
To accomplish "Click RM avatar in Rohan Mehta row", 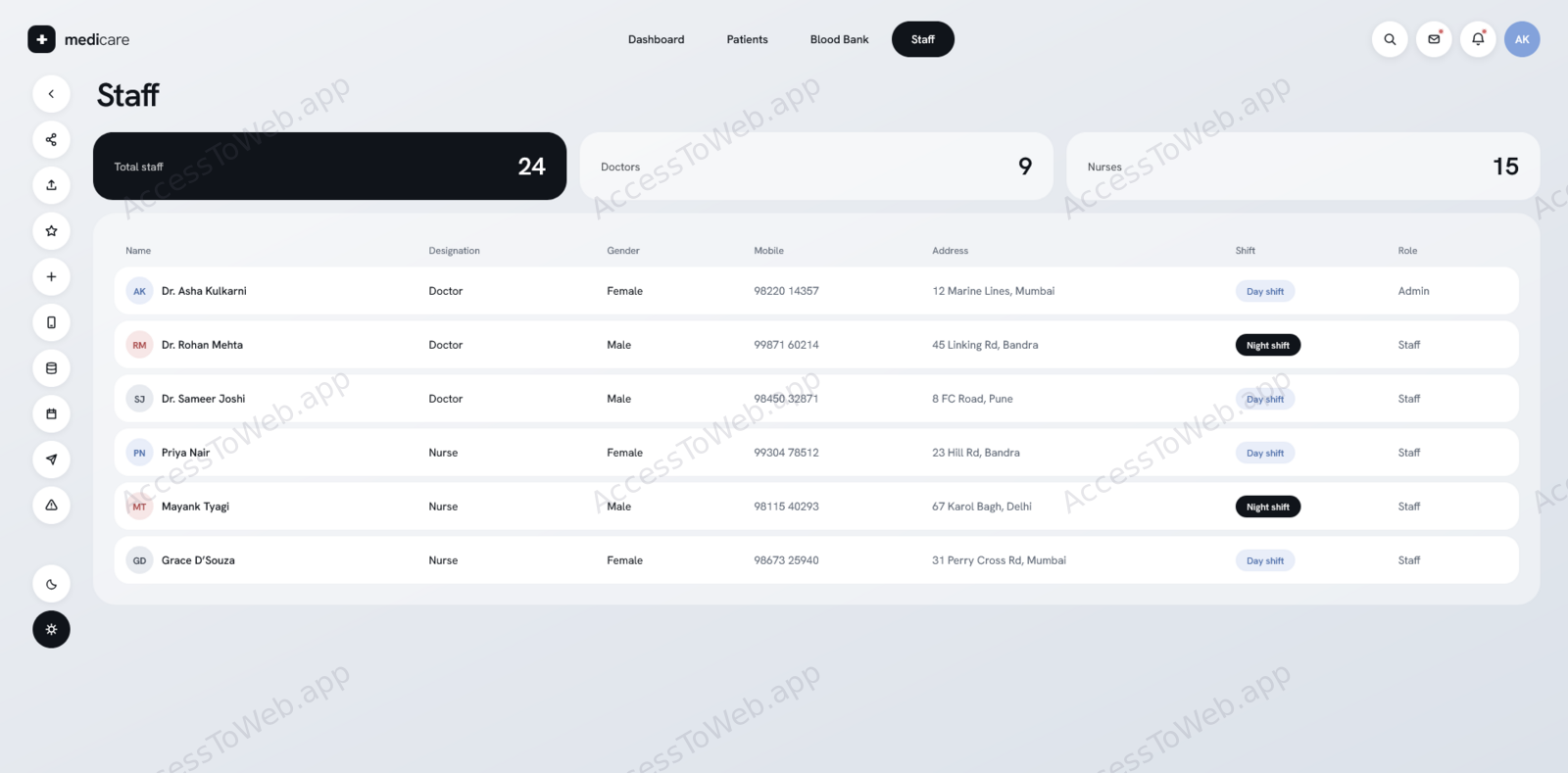I will pyautogui.click(x=139, y=345).
